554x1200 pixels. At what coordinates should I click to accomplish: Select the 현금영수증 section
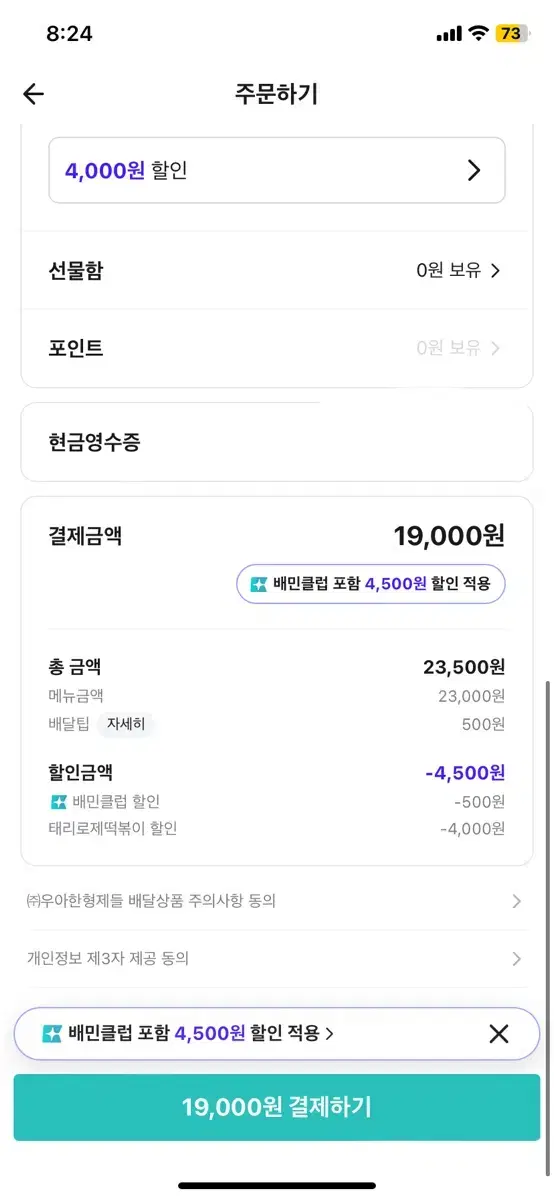277,442
